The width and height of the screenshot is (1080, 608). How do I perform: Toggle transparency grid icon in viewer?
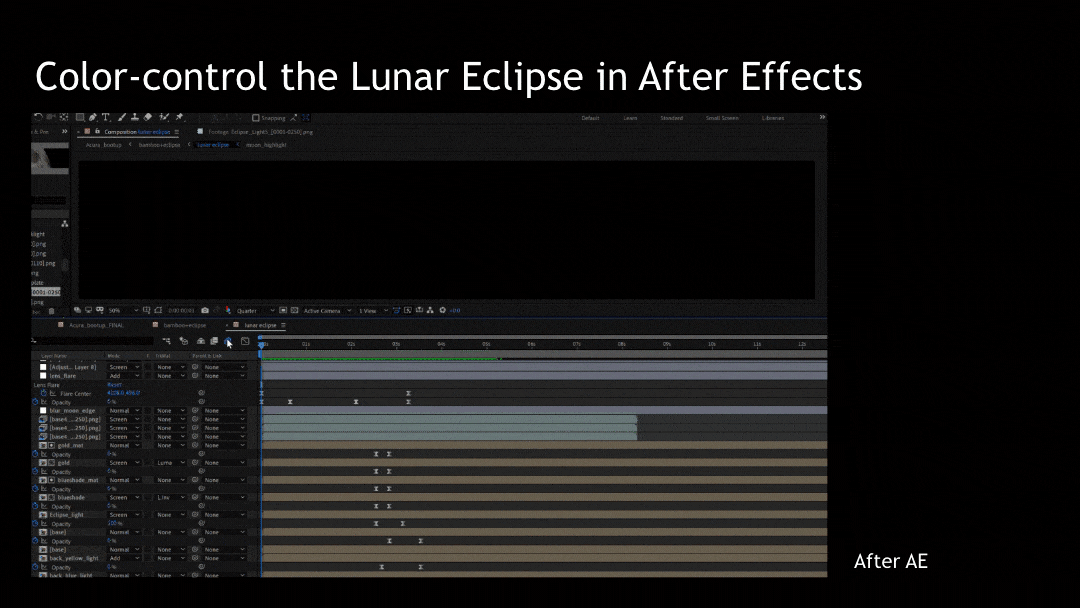pyautogui.click(x=294, y=311)
